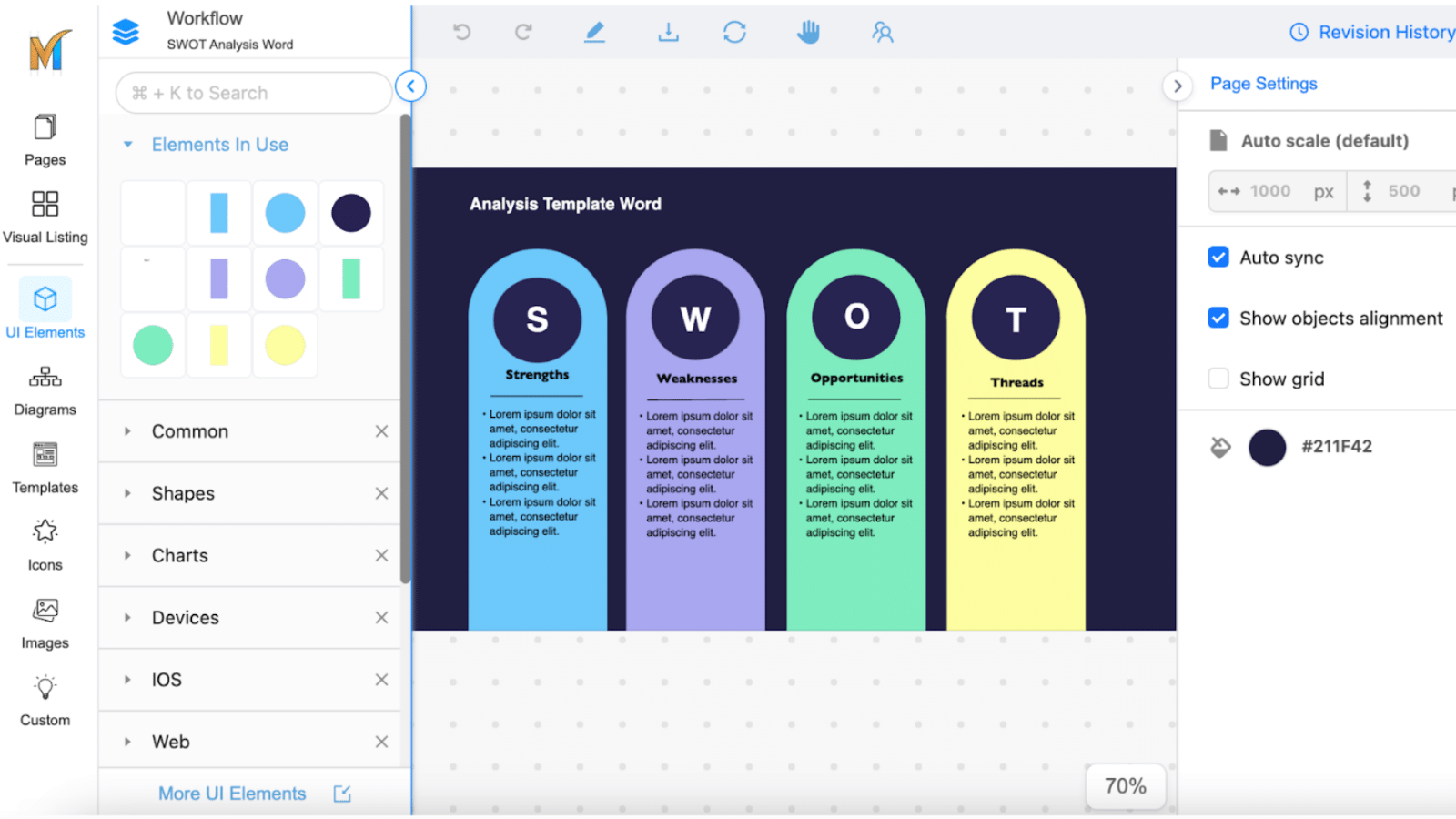
Task: Select the Diagrams sidebar icon
Action: tap(45, 387)
